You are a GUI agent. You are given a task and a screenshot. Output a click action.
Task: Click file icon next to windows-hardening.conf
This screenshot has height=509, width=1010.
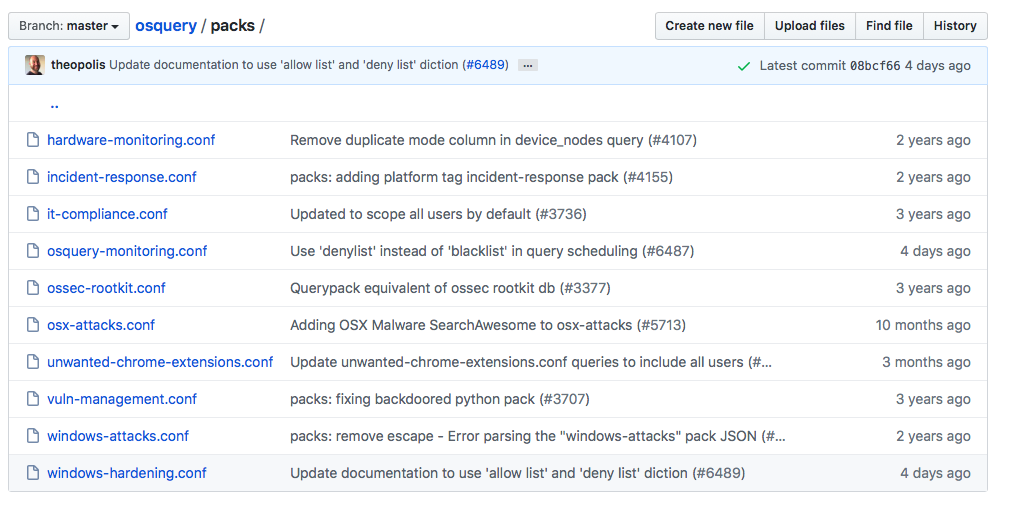[33, 473]
